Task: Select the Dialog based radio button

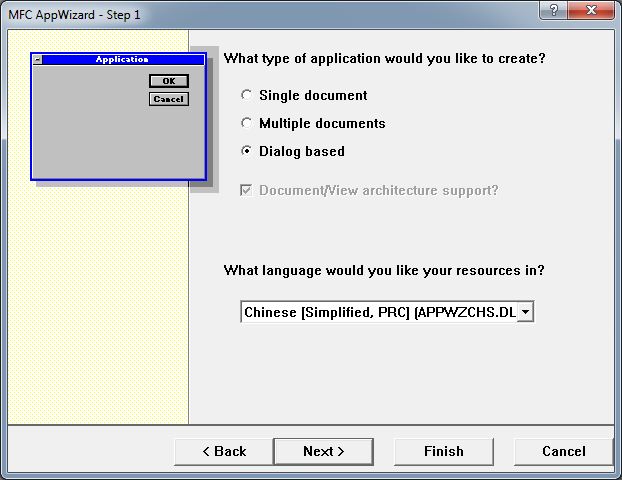Action: (x=247, y=152)
